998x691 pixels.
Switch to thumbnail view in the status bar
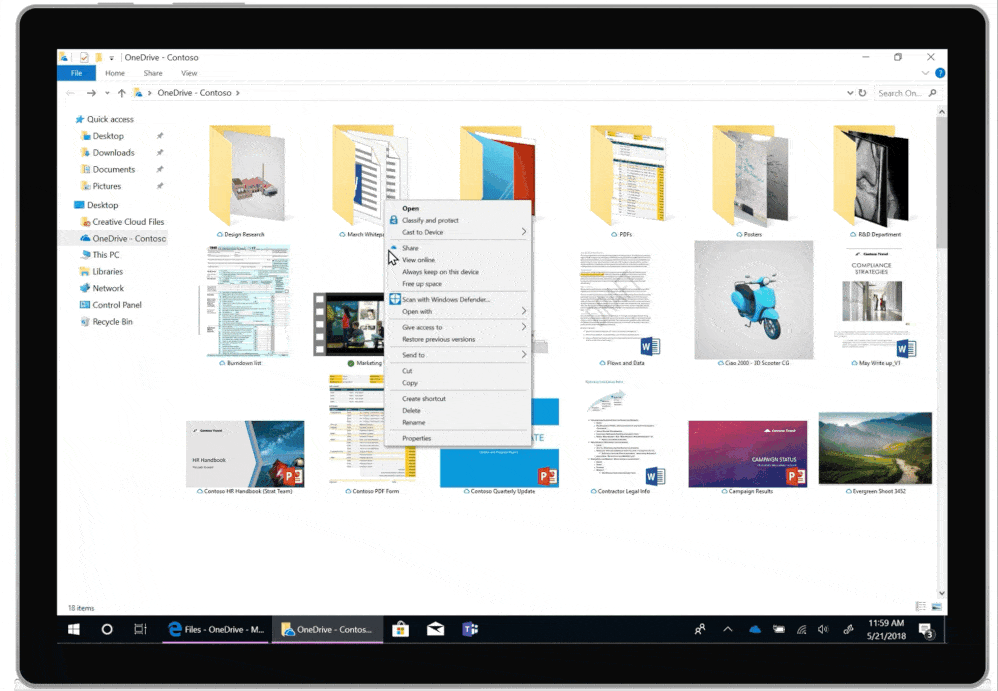click(x=937, y=607)
